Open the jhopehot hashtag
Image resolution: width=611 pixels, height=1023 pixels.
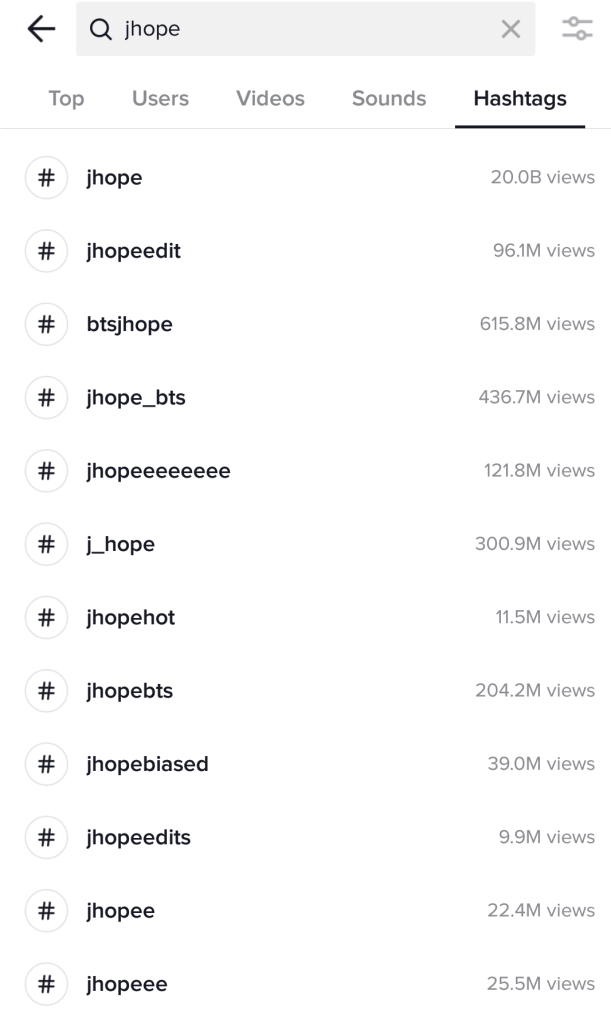(x=130, y=617)
